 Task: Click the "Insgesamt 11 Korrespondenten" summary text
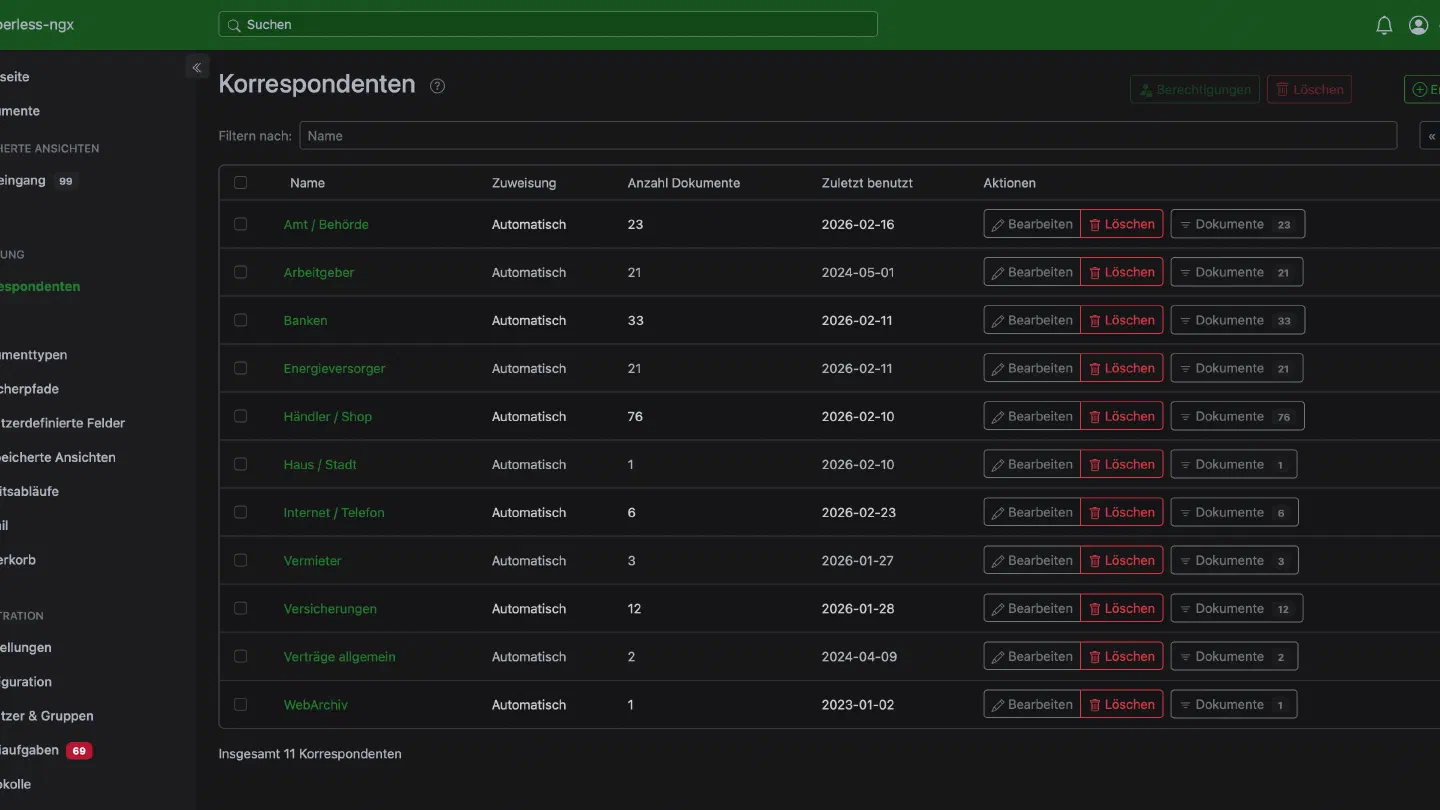[310, 754]
